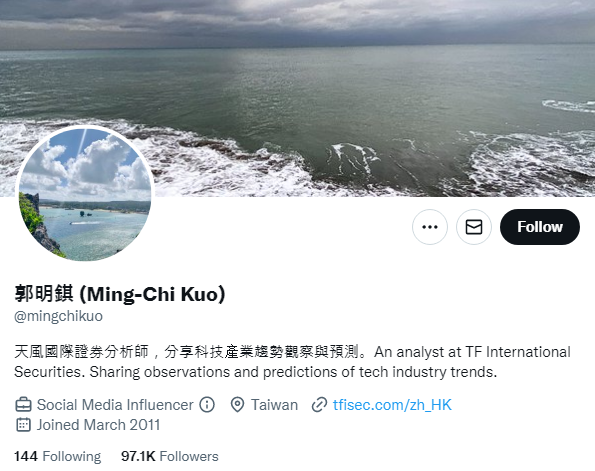Click the Social Media Influencer label

point(115,405)
